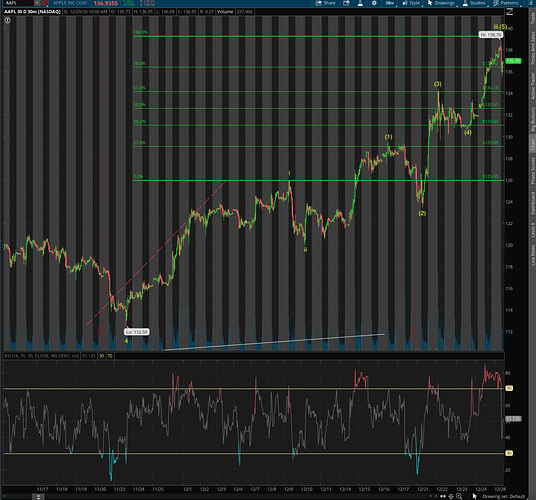Open the 30m timeframe dropdown
Screen dimensions: 536x500
390,3
